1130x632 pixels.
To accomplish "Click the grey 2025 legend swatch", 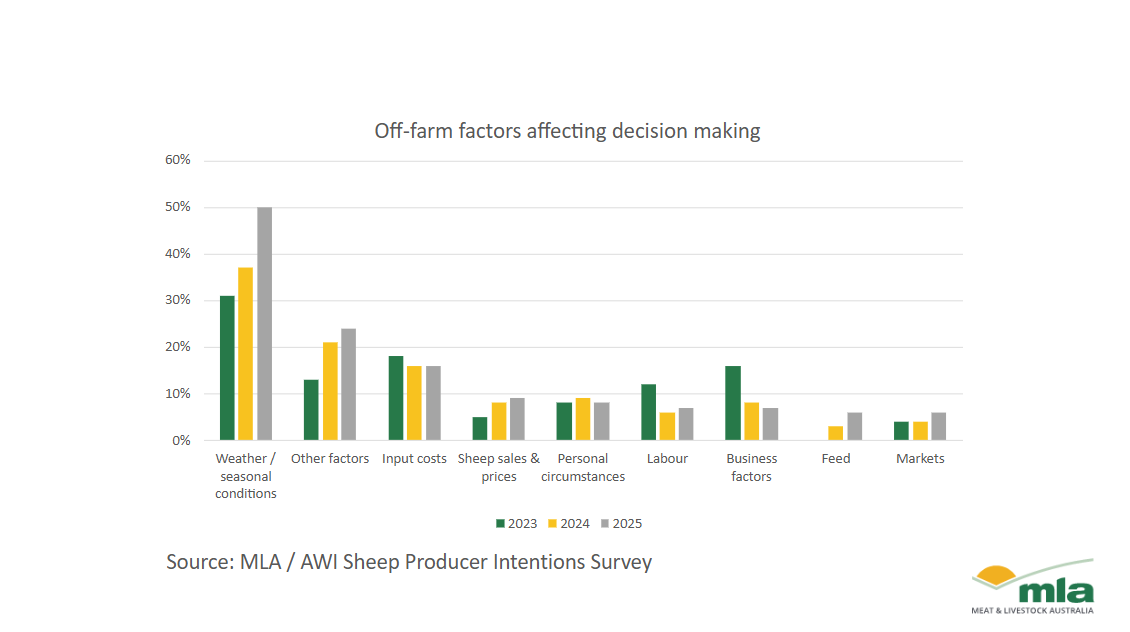I will (605, 524).
